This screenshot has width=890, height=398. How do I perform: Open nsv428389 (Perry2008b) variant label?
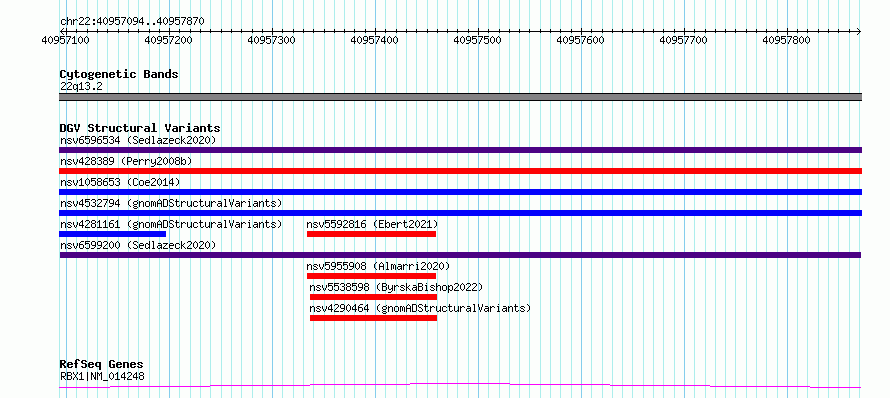(x=126, y=161)
